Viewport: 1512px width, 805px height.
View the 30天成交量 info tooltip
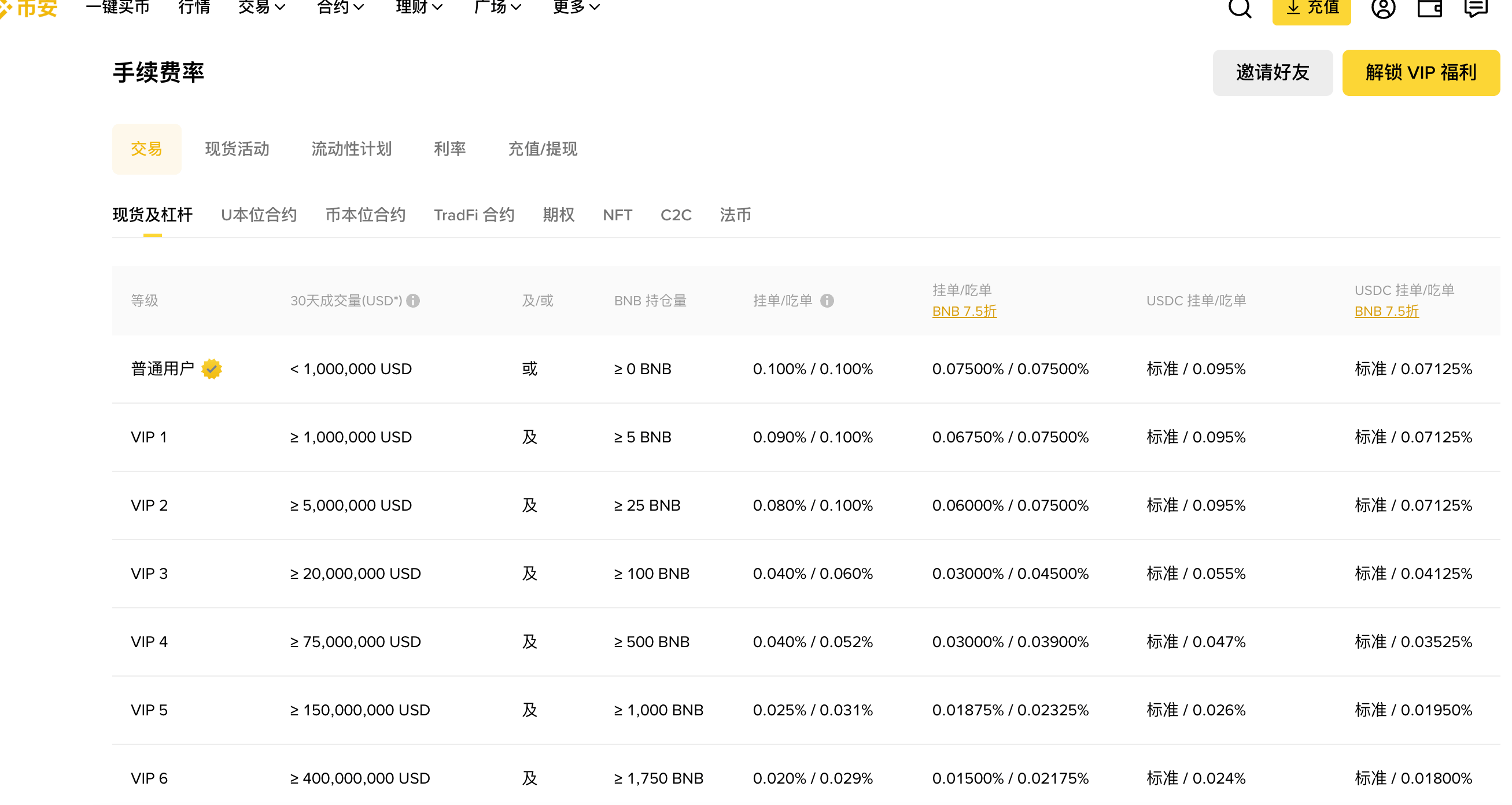415,301
